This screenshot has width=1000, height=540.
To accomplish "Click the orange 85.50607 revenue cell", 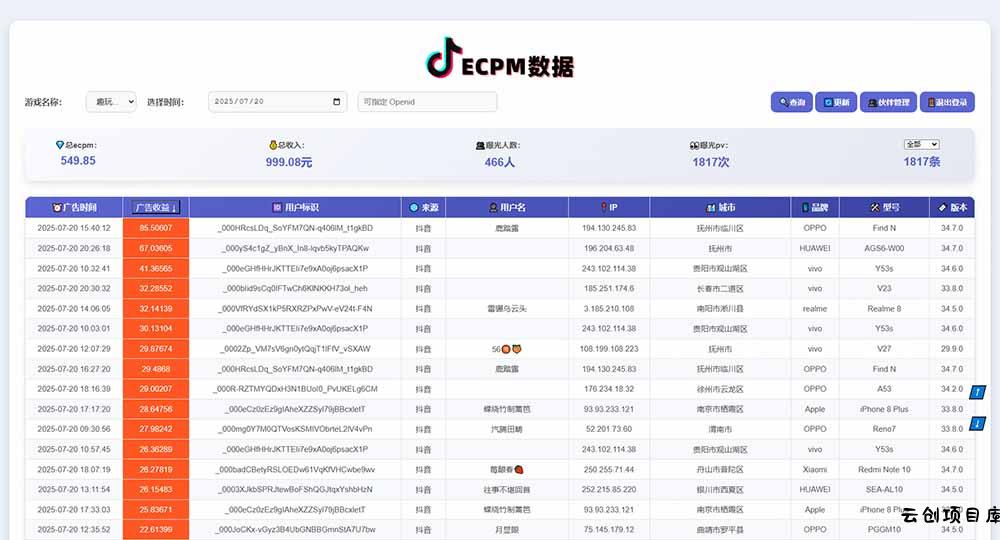I will click(155, 228).
